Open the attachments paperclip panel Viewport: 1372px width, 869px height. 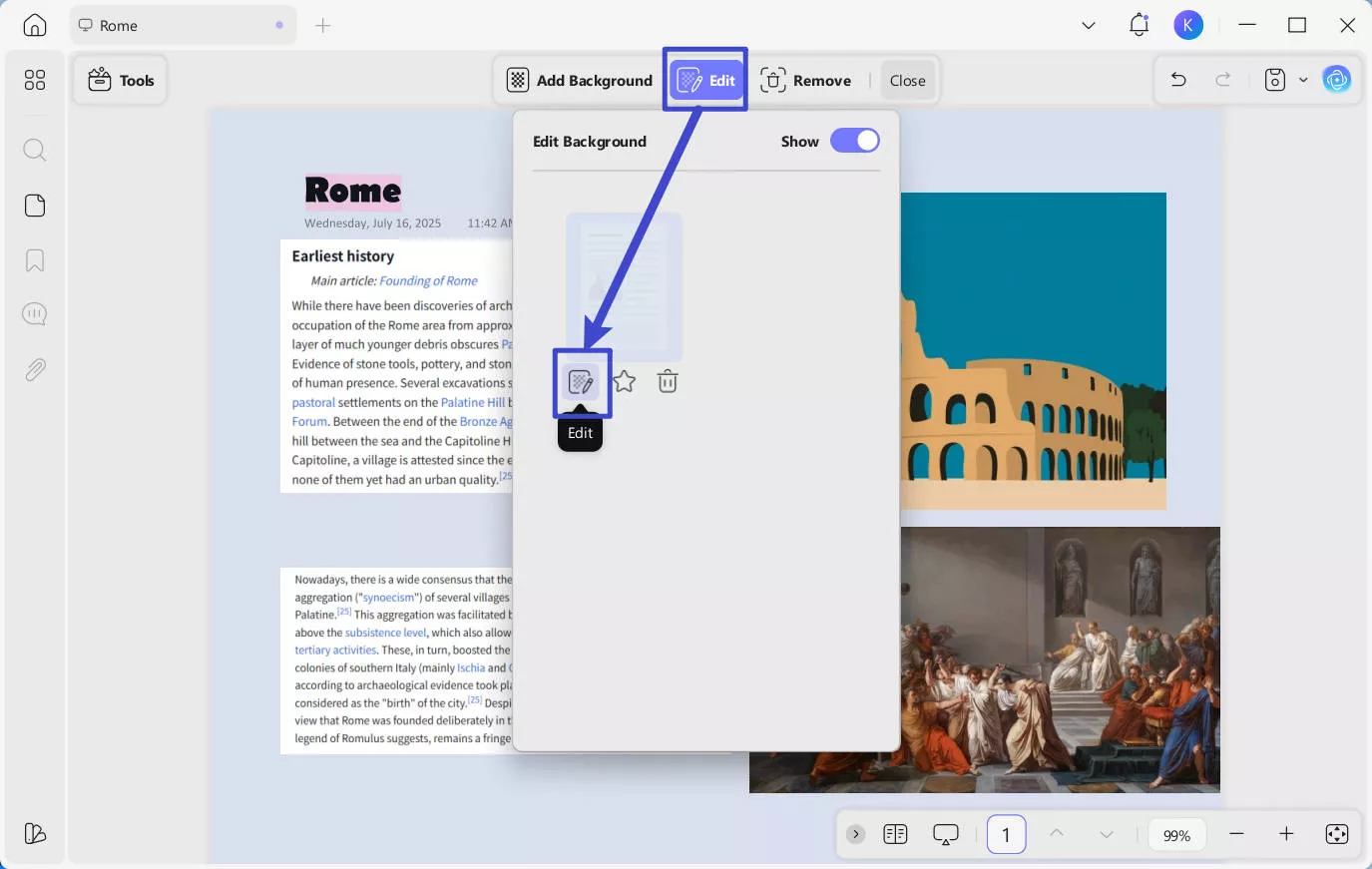(35, 370)
